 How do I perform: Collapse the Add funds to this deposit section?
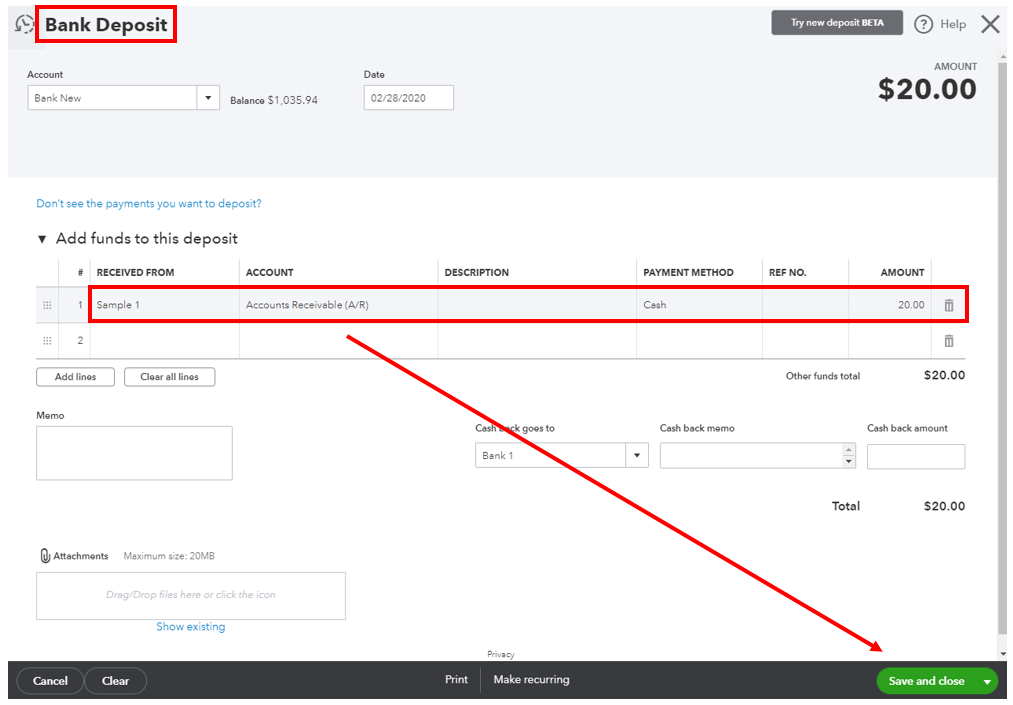tap(39, 238)
